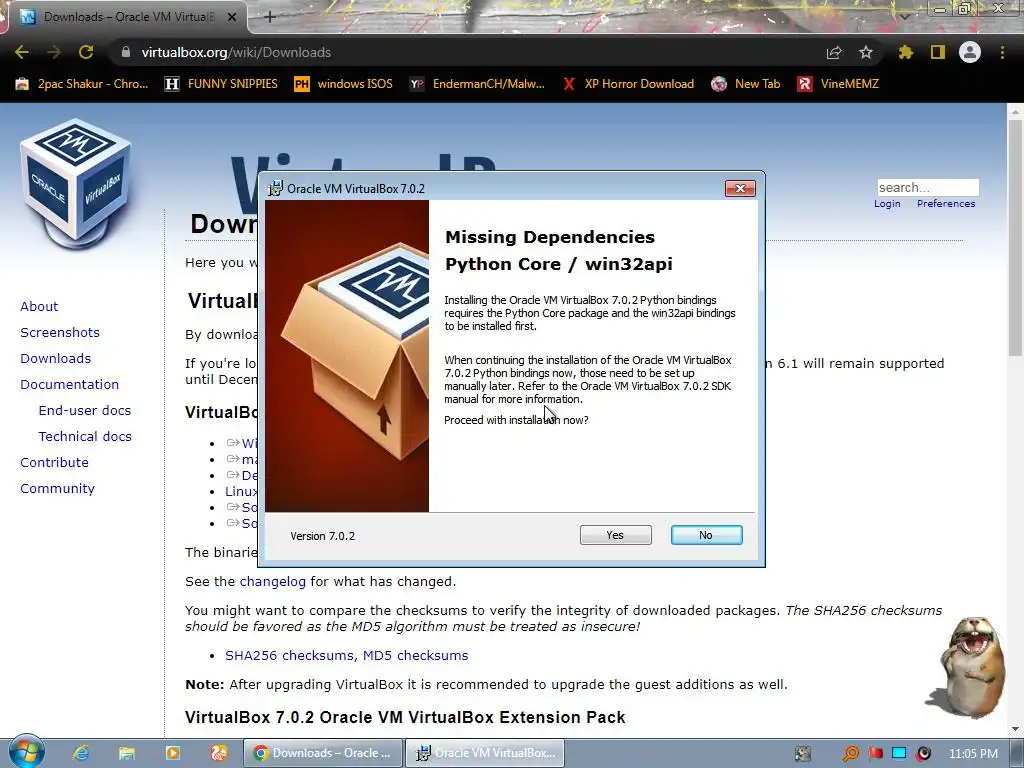The height and width of the screenshot is (768, 1024).
Task: Click Yes in the Missing Dependencies dialog
Action: [615, 535]
